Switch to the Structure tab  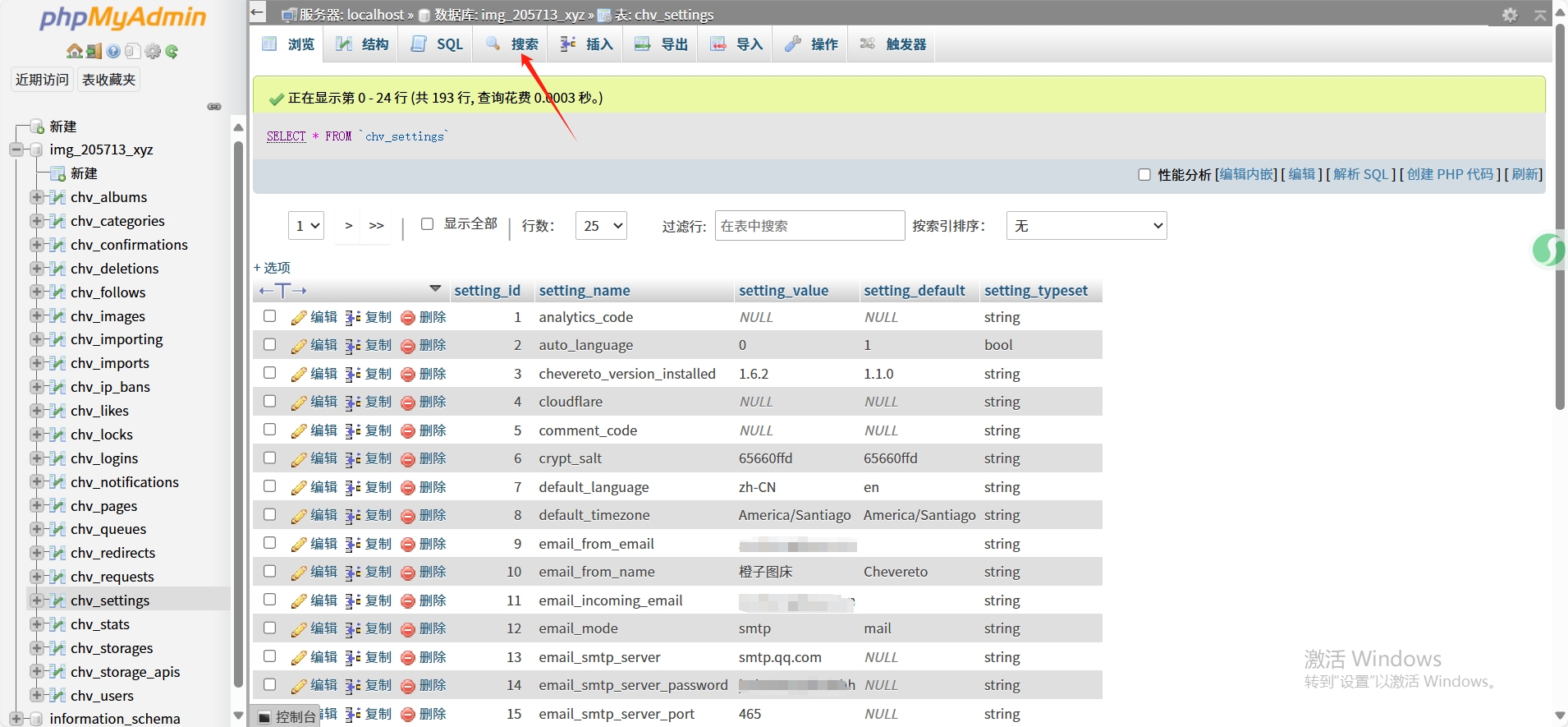[x=362, y=44]
